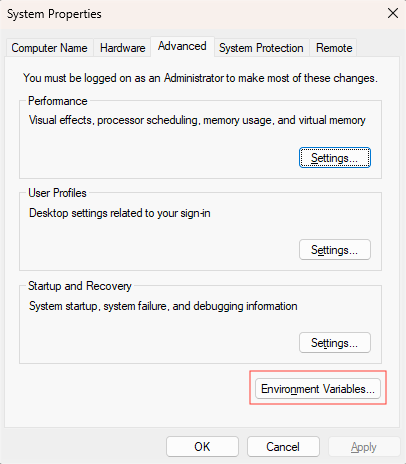Click the User Profiles group label

coord(57,193)
